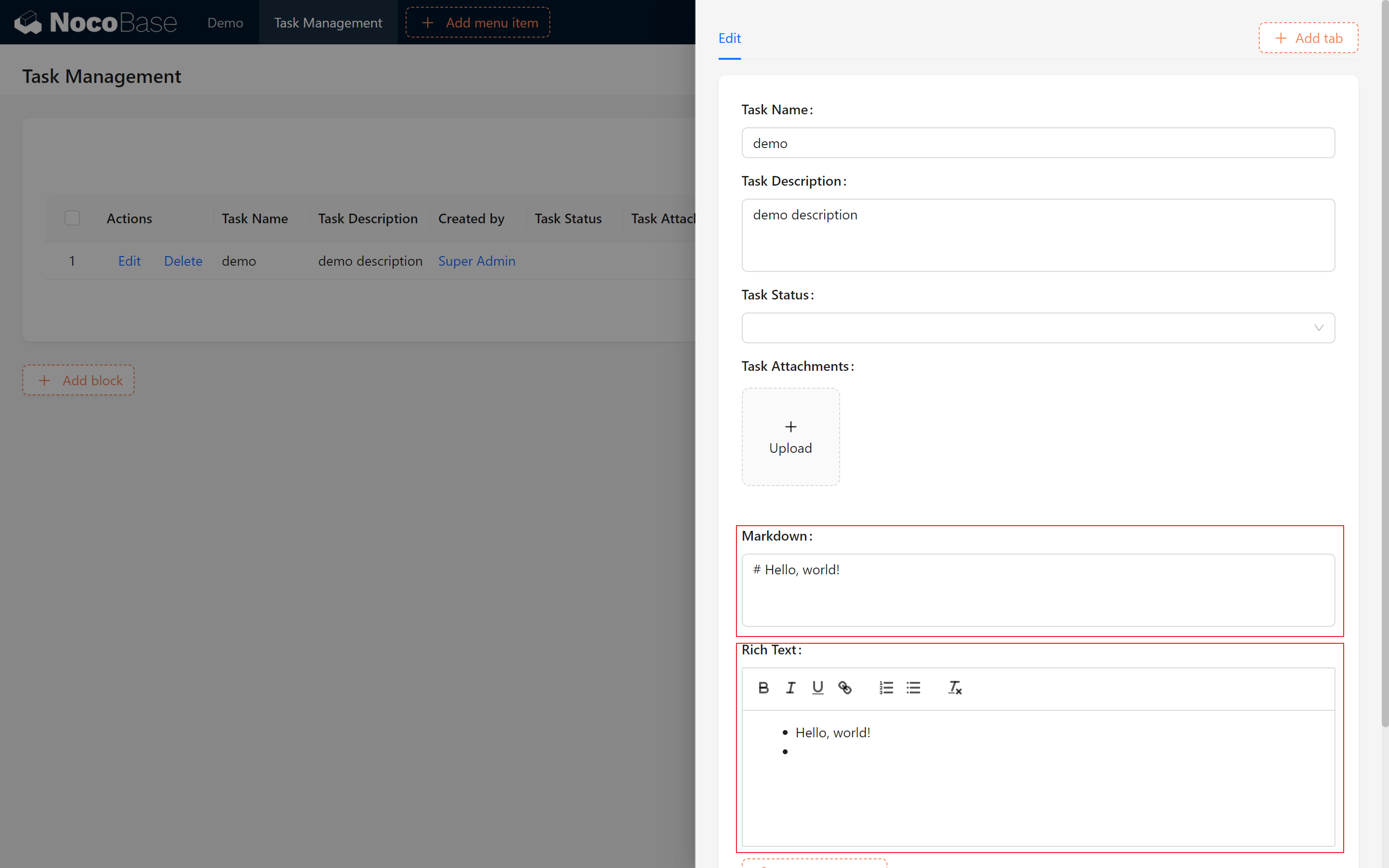
Task: Open the Super Admin link
Action: point(477,260)
